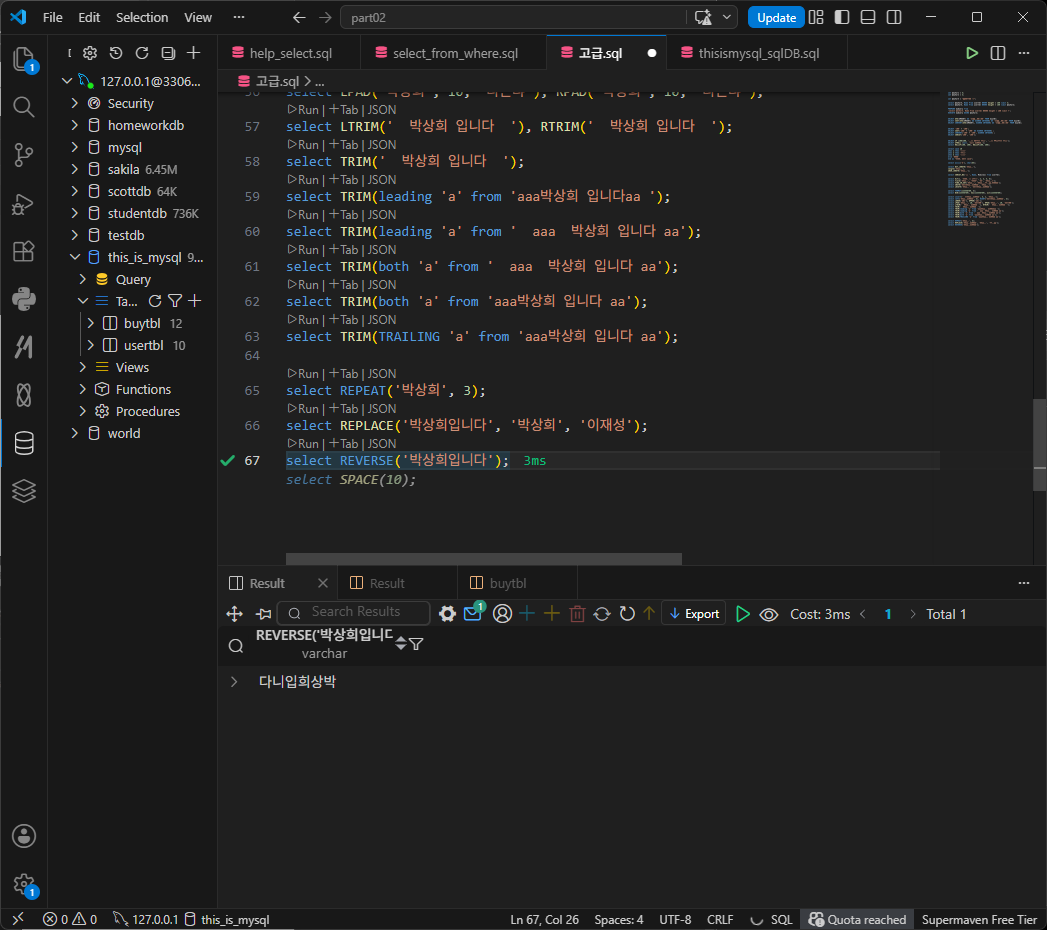This screenshot has height=930, width=1047.
Task: Toggle the secondary side bar
Action: point(894,17)
